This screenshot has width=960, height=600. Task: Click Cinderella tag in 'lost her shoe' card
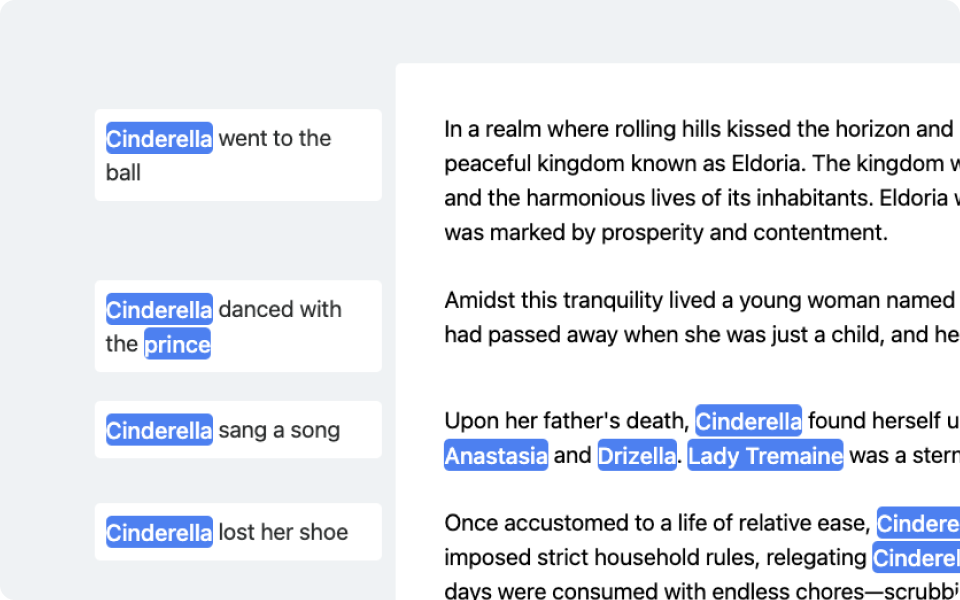[x=159, y=532]
